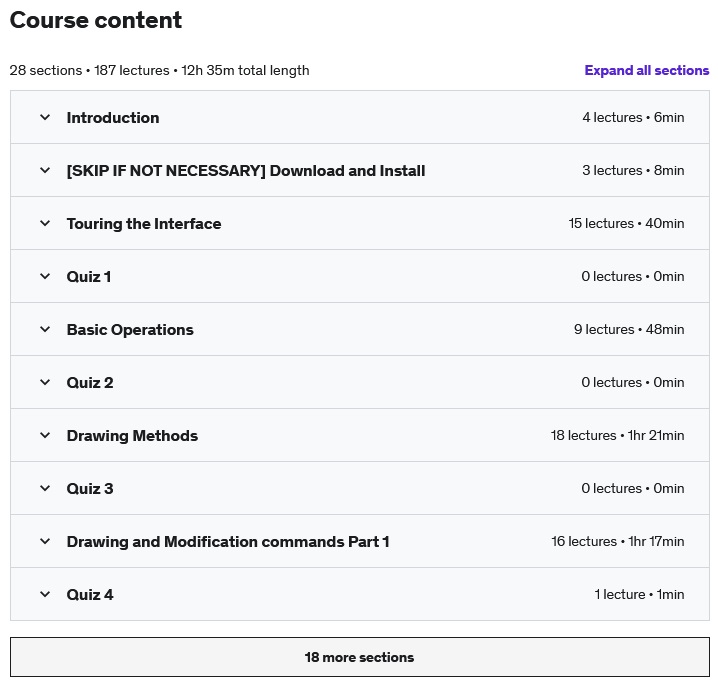The width and height of the screenshot is (718, 682).
Task: Expand Basic Operations with its chevron
Action: 45,329
